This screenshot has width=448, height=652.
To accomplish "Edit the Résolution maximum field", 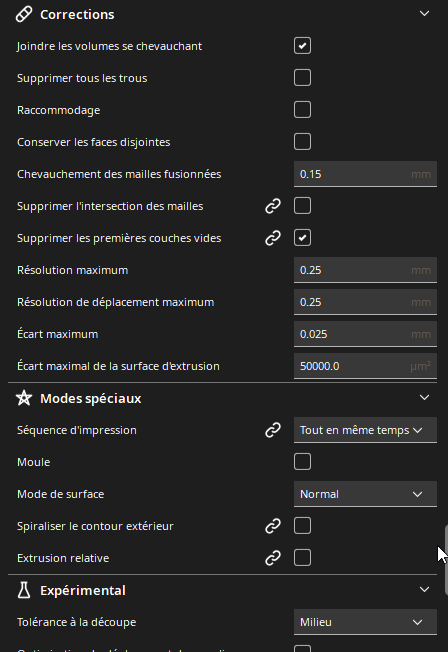I will pos(365,270).
